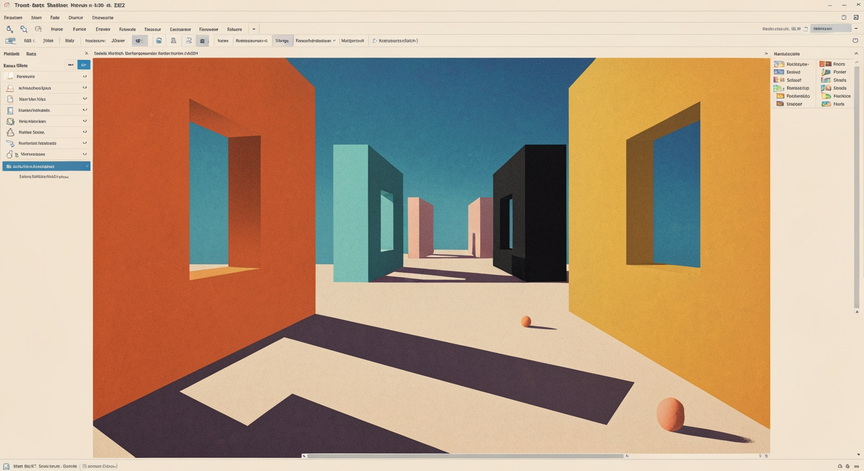Toggle the highlighted Sibrigs button

click(x=282, y=41)
